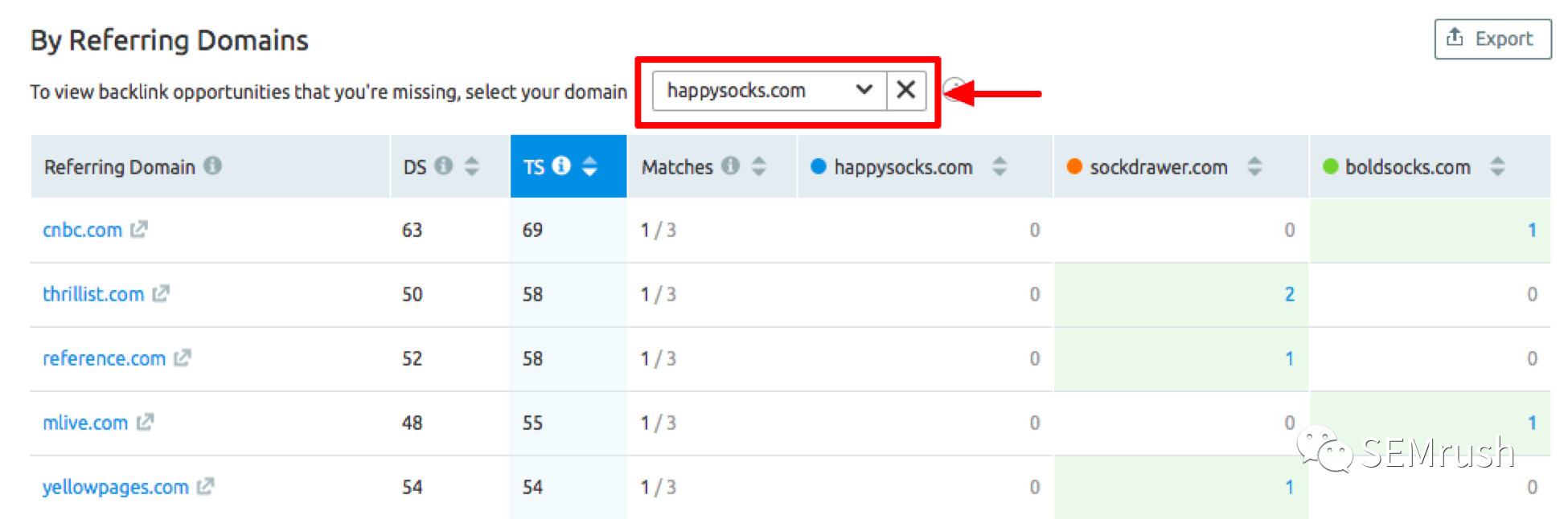Show info icon for Matches column
1568x519 pixels.
pos(730,166)
